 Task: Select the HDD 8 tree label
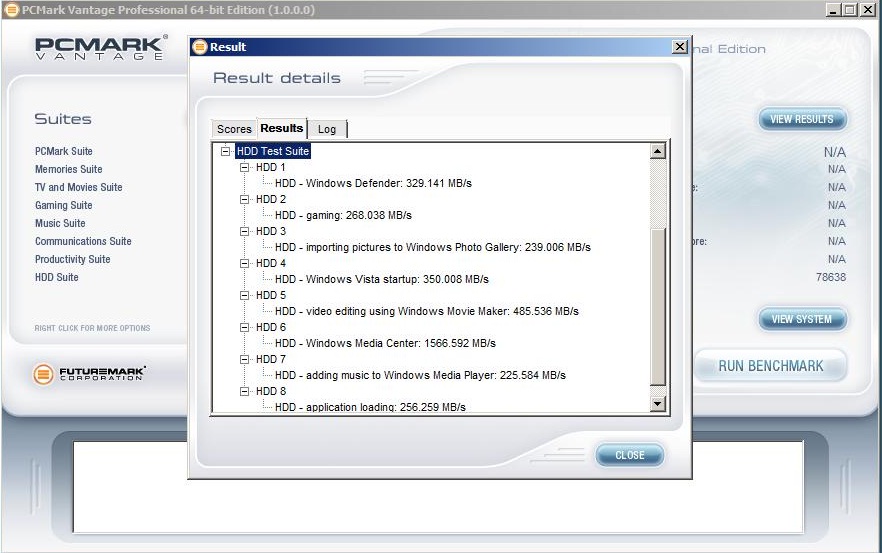pyautogui.click(x=271, y=392)
